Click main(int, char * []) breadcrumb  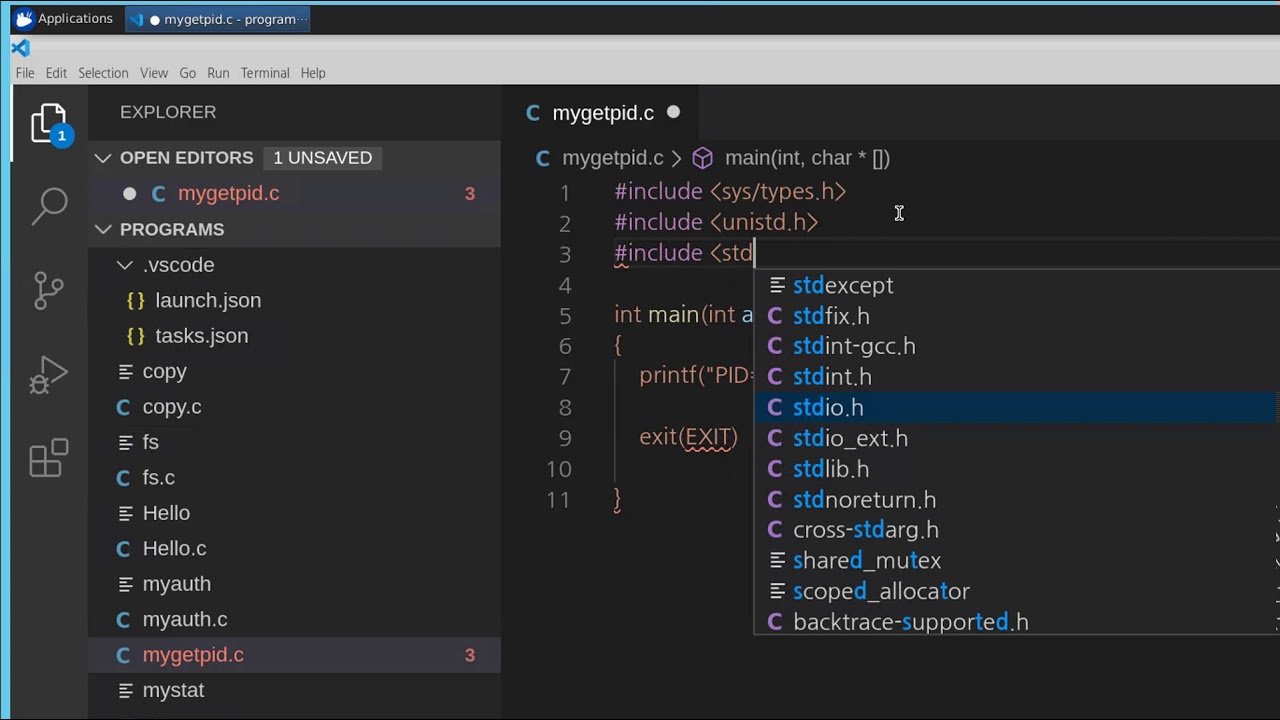pyautogui.click(x=806, y=158)
